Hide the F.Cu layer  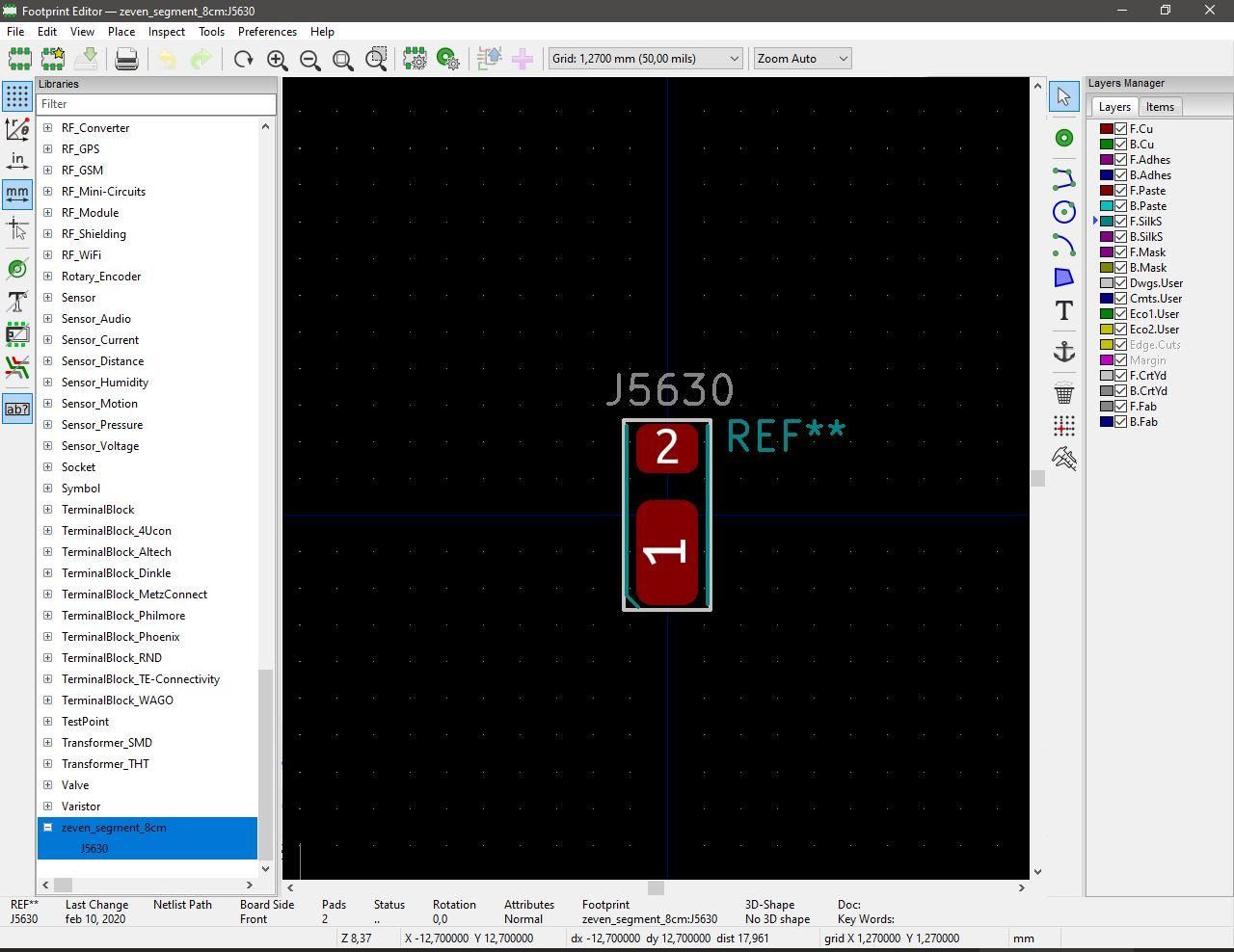[1121, 128]
